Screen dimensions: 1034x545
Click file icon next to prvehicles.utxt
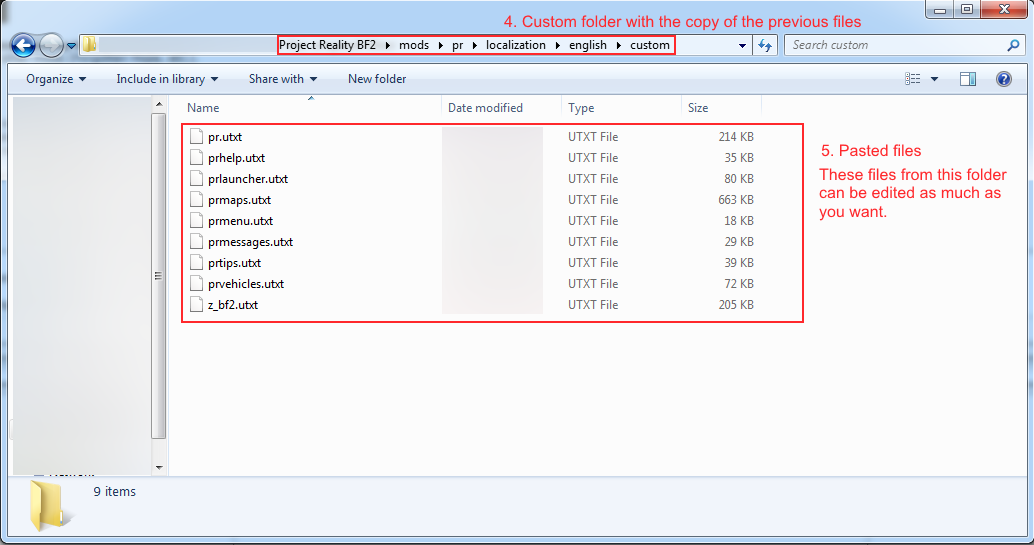tap(196, 284)
